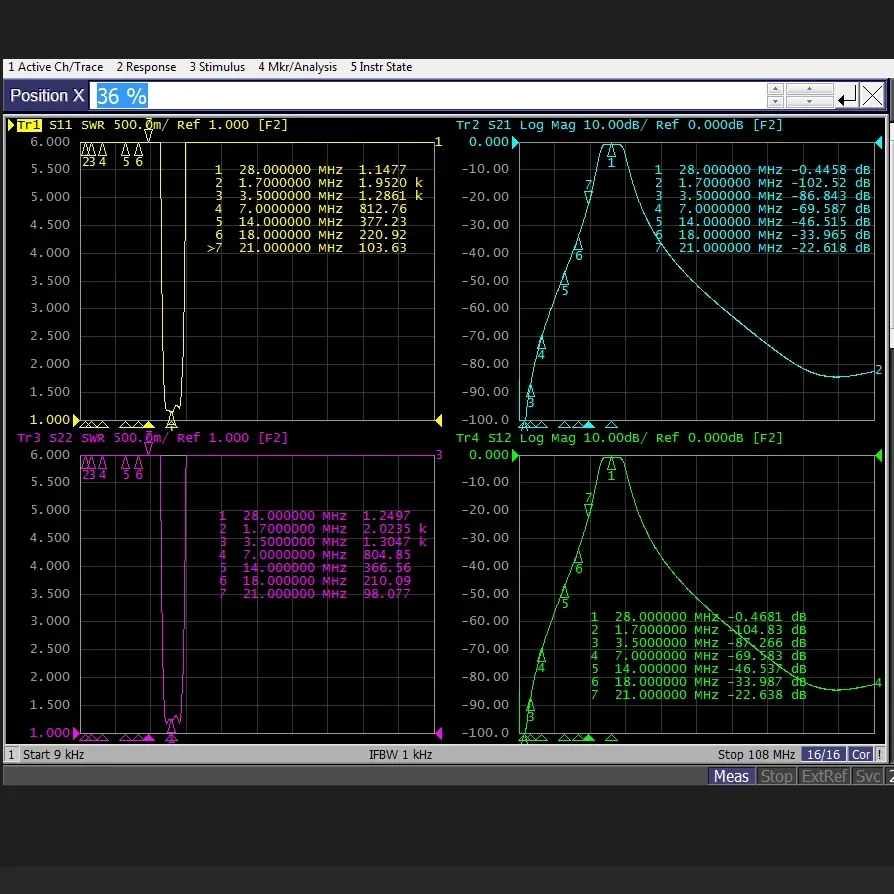894x894 pixels.
Task: Click the large up step button
Action: coord(809,90)
